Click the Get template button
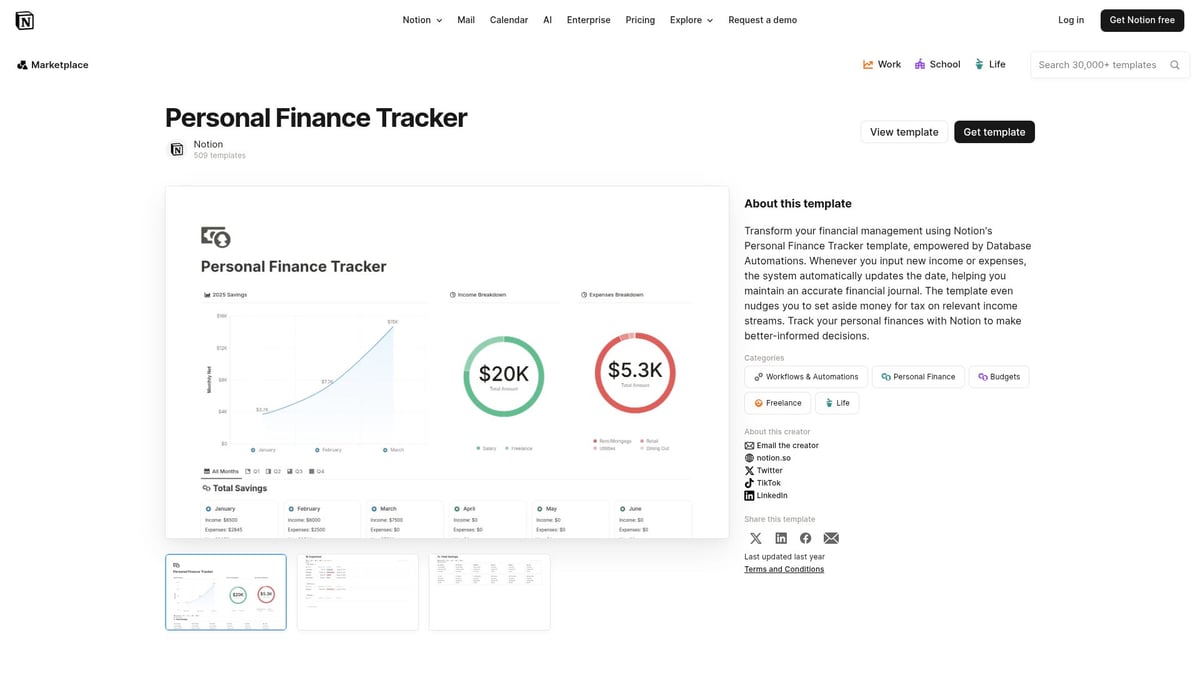 coord(994,131)
